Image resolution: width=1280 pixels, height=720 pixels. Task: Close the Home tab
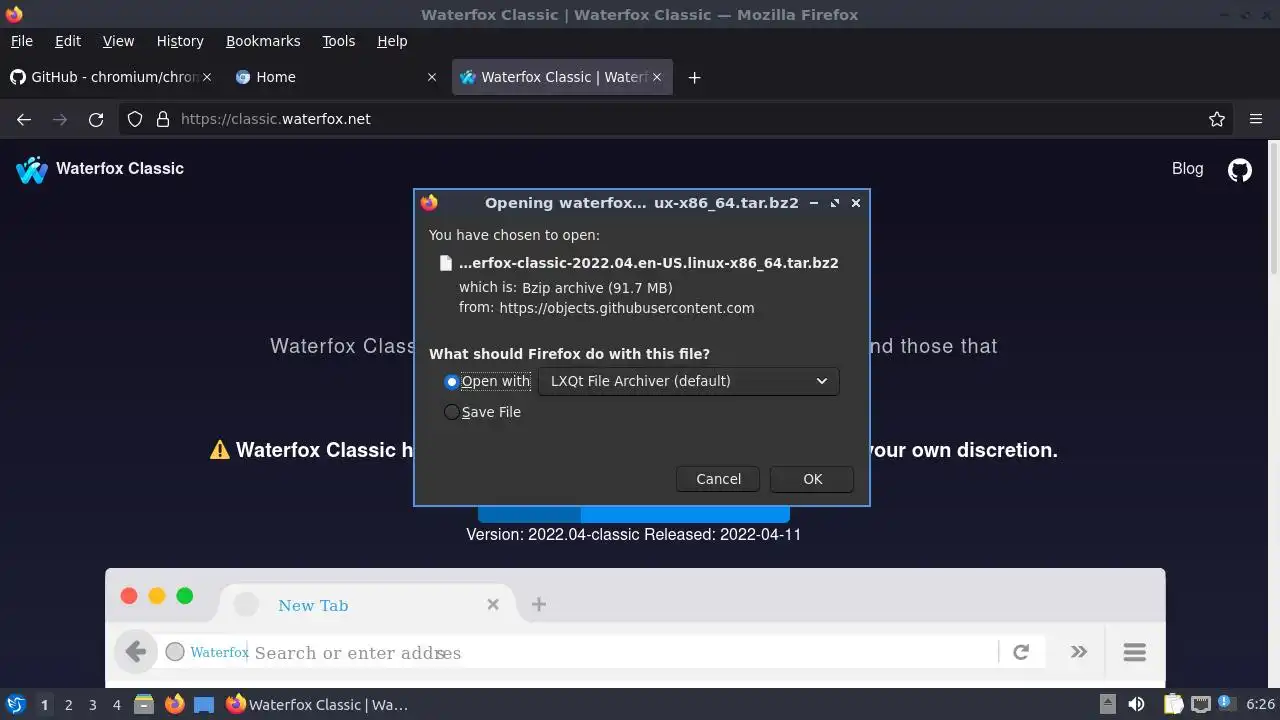(432, 77)
